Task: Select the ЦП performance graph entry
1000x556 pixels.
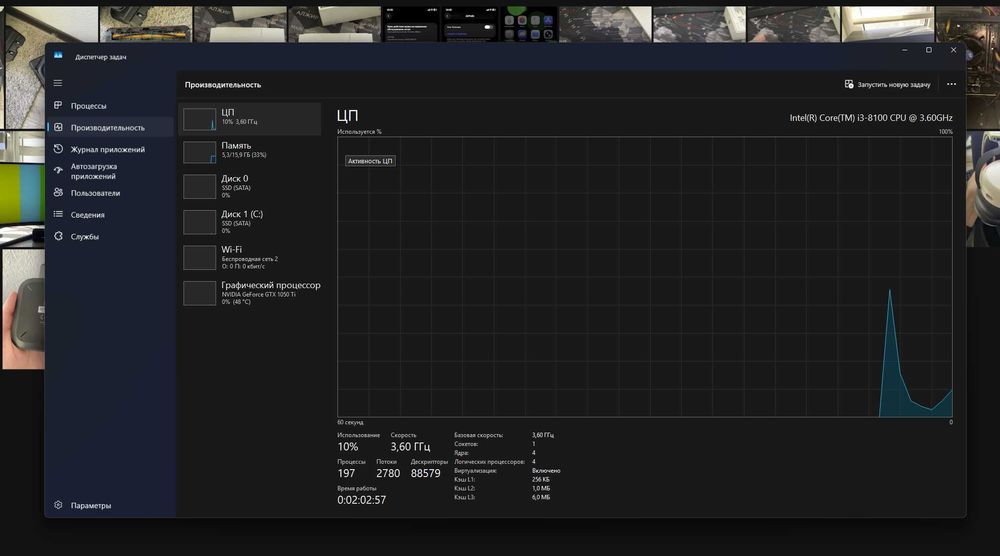Action: [x=250, y=119]
